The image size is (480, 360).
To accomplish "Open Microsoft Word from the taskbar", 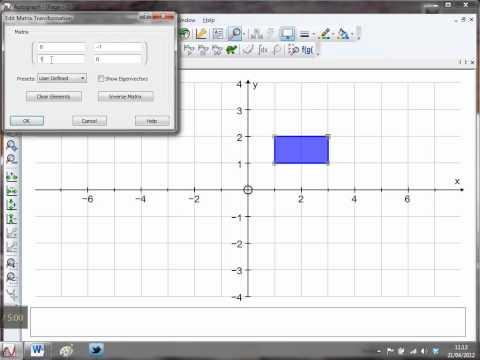I will 37,350.
